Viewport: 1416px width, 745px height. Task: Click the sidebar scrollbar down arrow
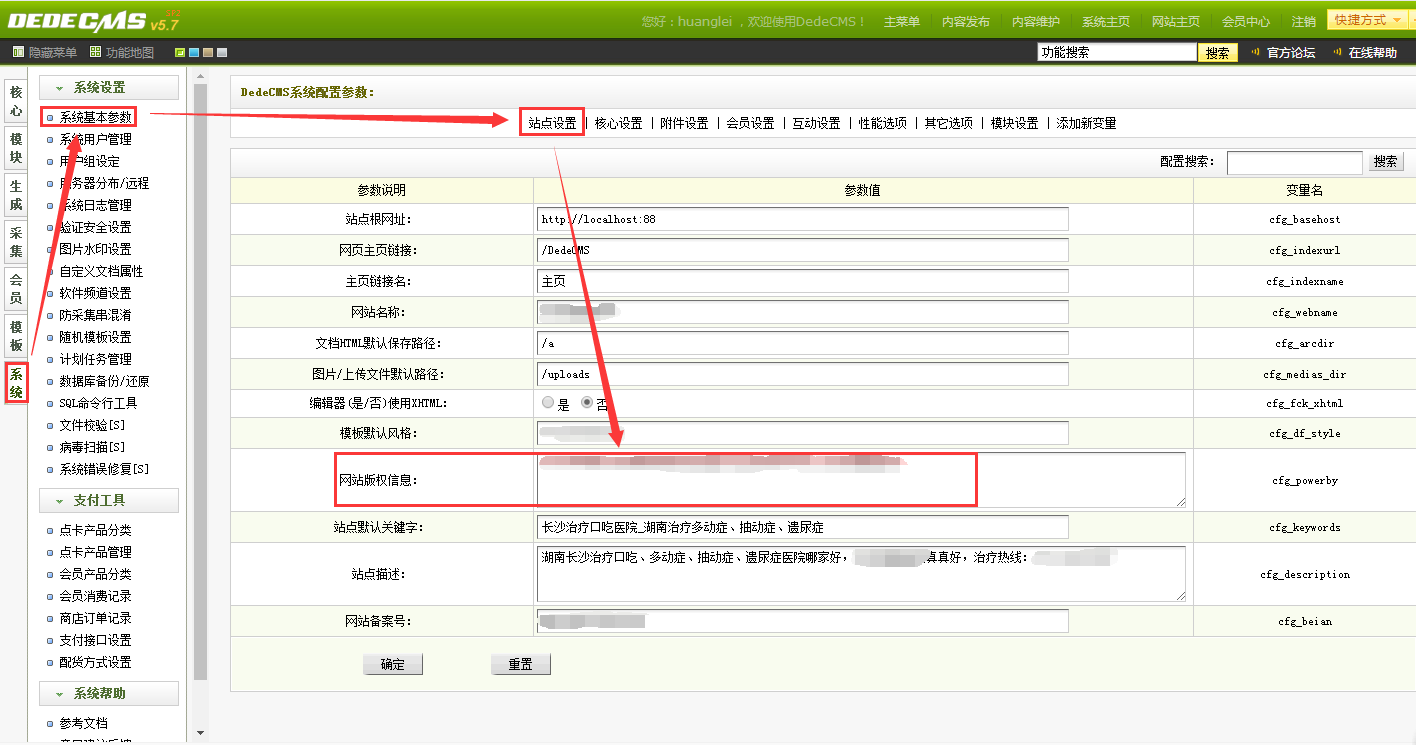(x=200, y=733)
